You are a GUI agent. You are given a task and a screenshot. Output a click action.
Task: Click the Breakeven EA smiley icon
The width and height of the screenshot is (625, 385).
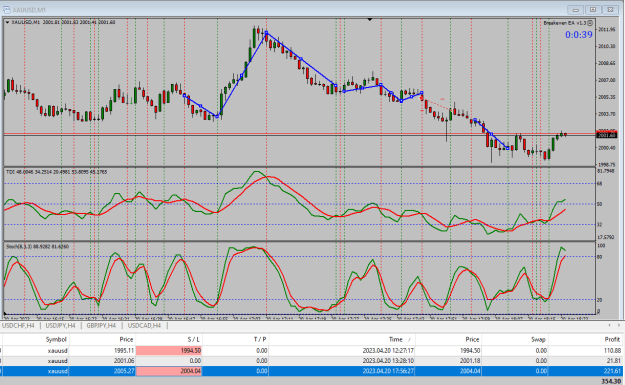pyautogui.click(x=590, y=23)
